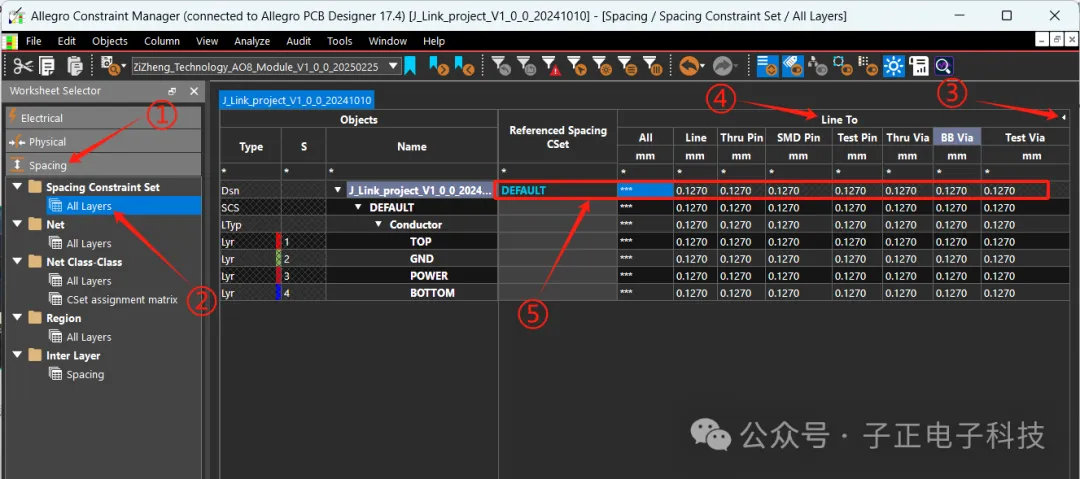Toggle the expand/collapse rows icon

[767, 66]
